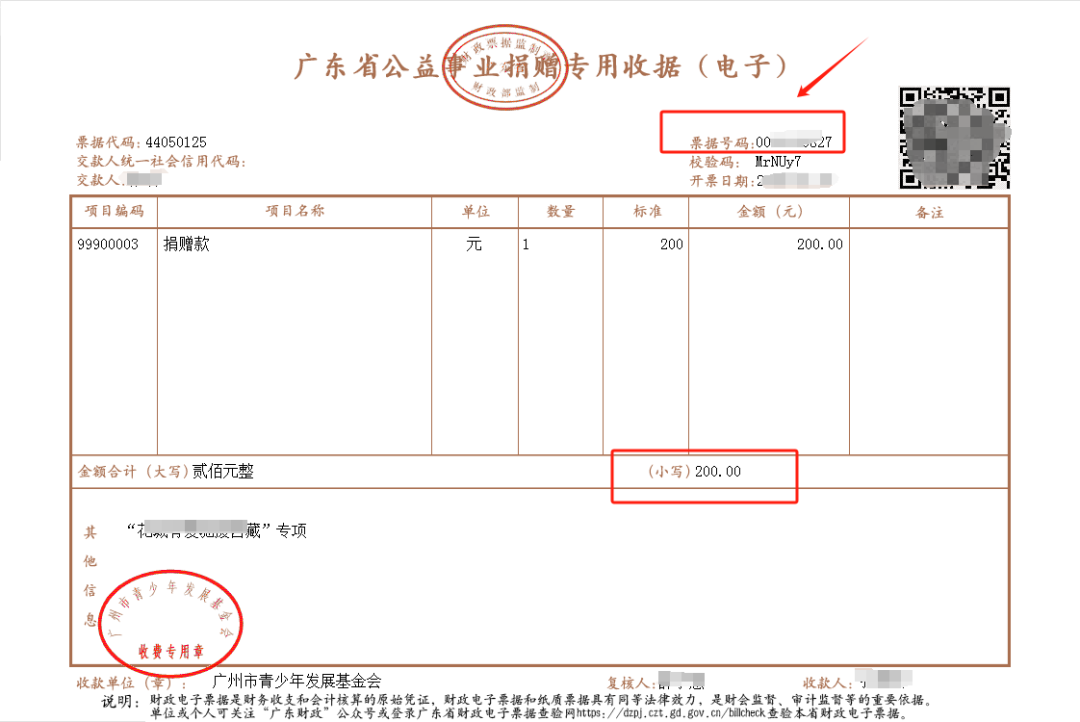Select the 票据代码 value 44050125

tap(176, 142)
